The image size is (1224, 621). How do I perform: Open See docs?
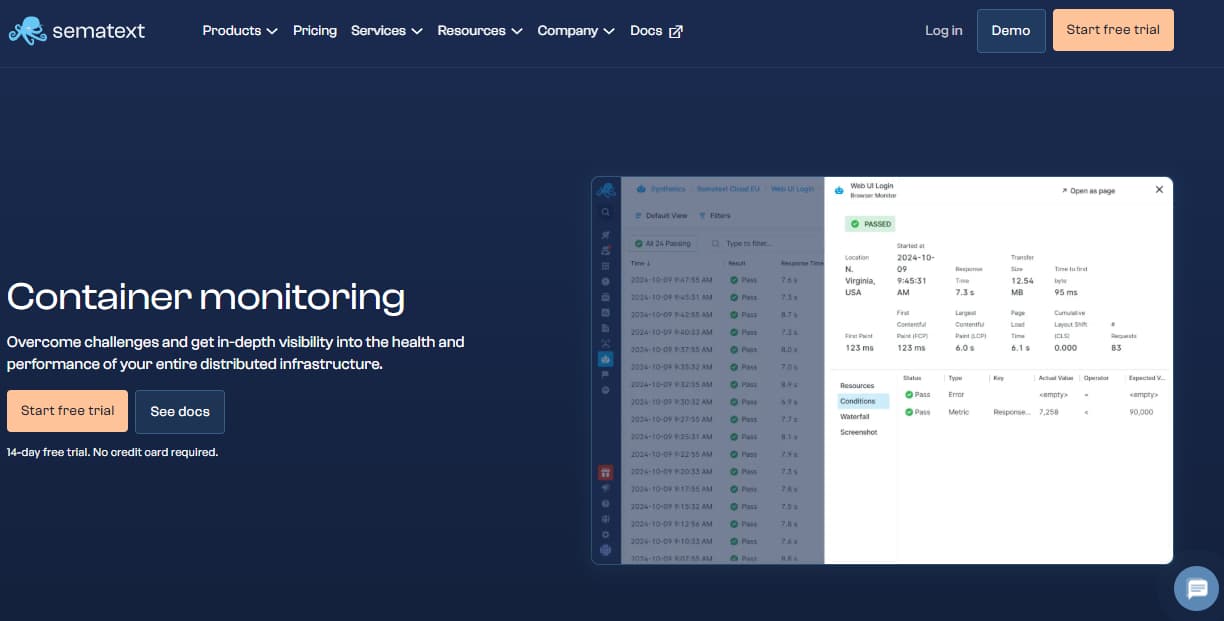[180, 411]
